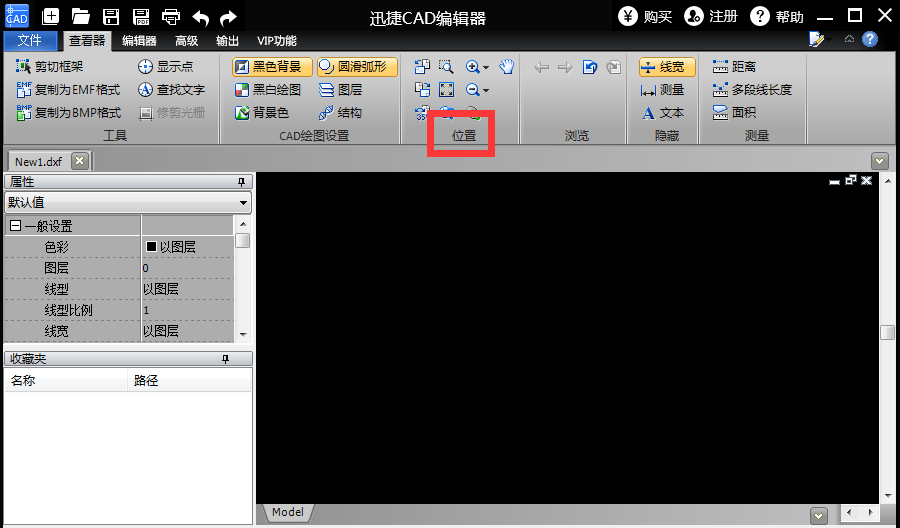Viewport: 900px width, 528px height.
Task: Open the 查找文字 find text tool
Action: tap(171, 90)
